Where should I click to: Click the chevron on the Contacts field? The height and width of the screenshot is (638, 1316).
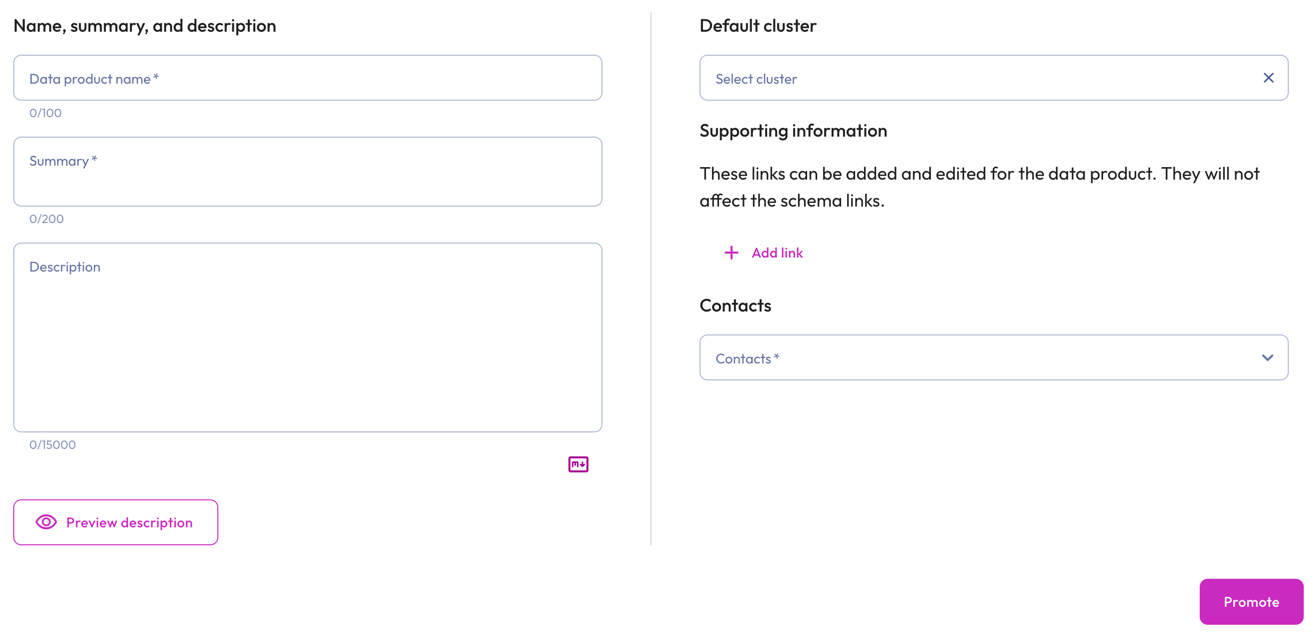pos(1267,357)
